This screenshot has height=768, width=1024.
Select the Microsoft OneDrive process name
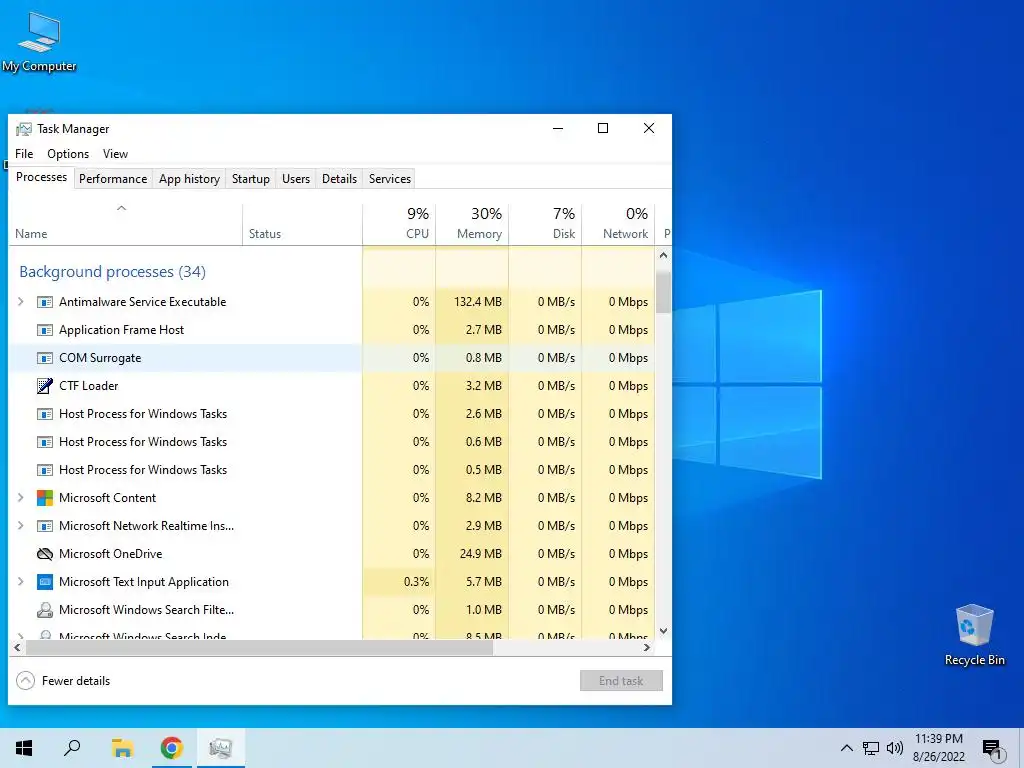click(x=110, y=554)
